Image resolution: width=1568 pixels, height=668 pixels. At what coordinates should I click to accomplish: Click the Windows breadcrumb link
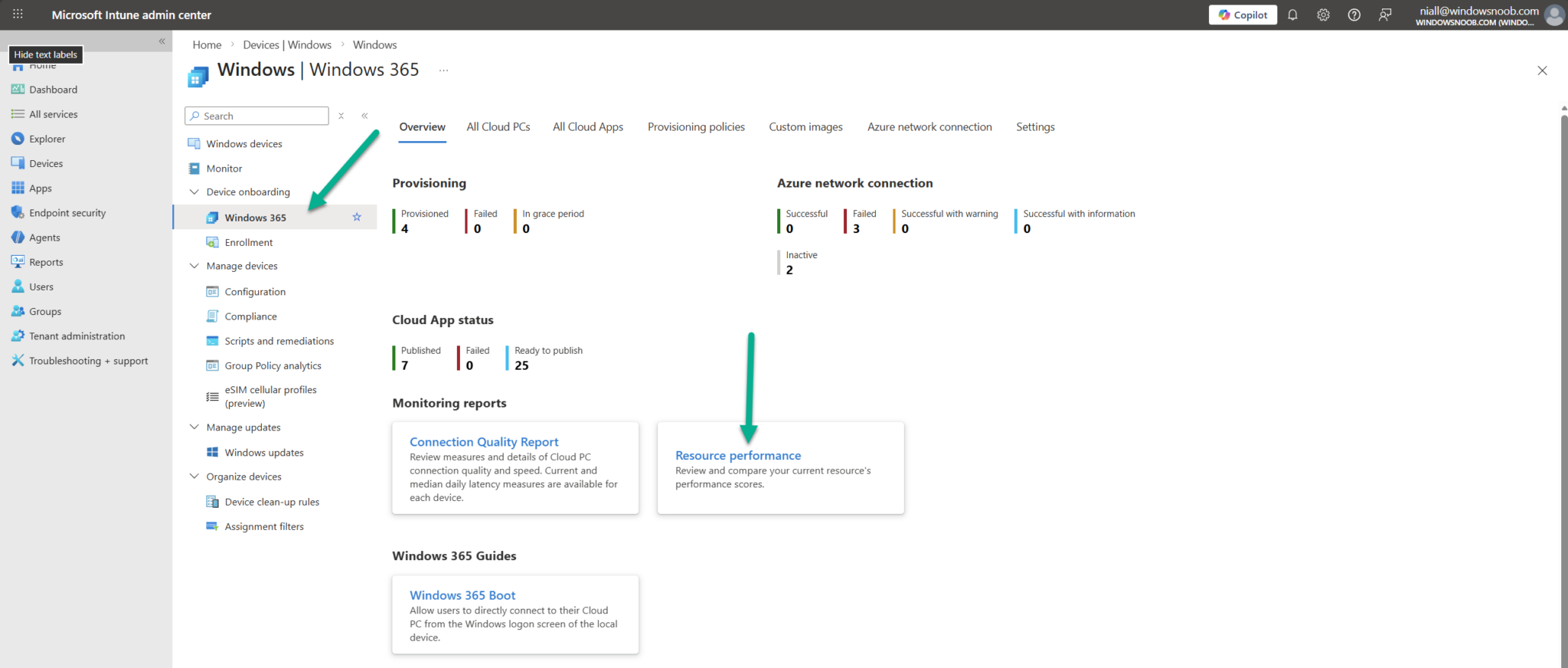click(x=374, y=44)
